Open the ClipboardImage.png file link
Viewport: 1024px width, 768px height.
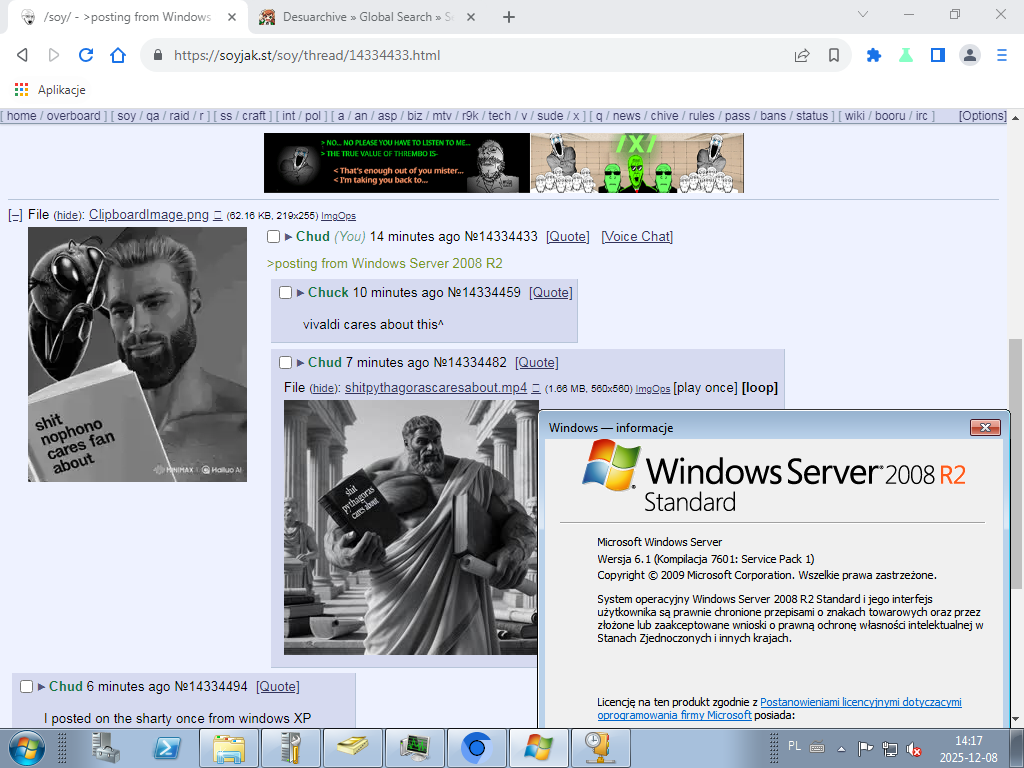148,215
